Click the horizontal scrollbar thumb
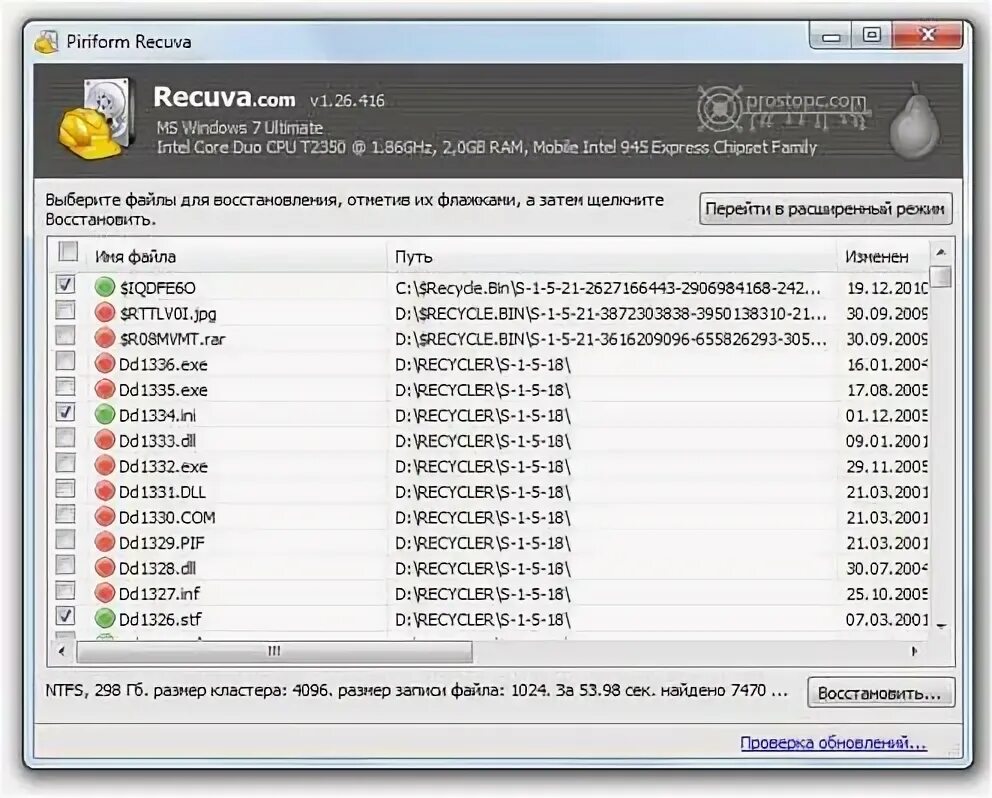Image resolution: width=992 pixels, height=798 pixels. coord(274,651)
